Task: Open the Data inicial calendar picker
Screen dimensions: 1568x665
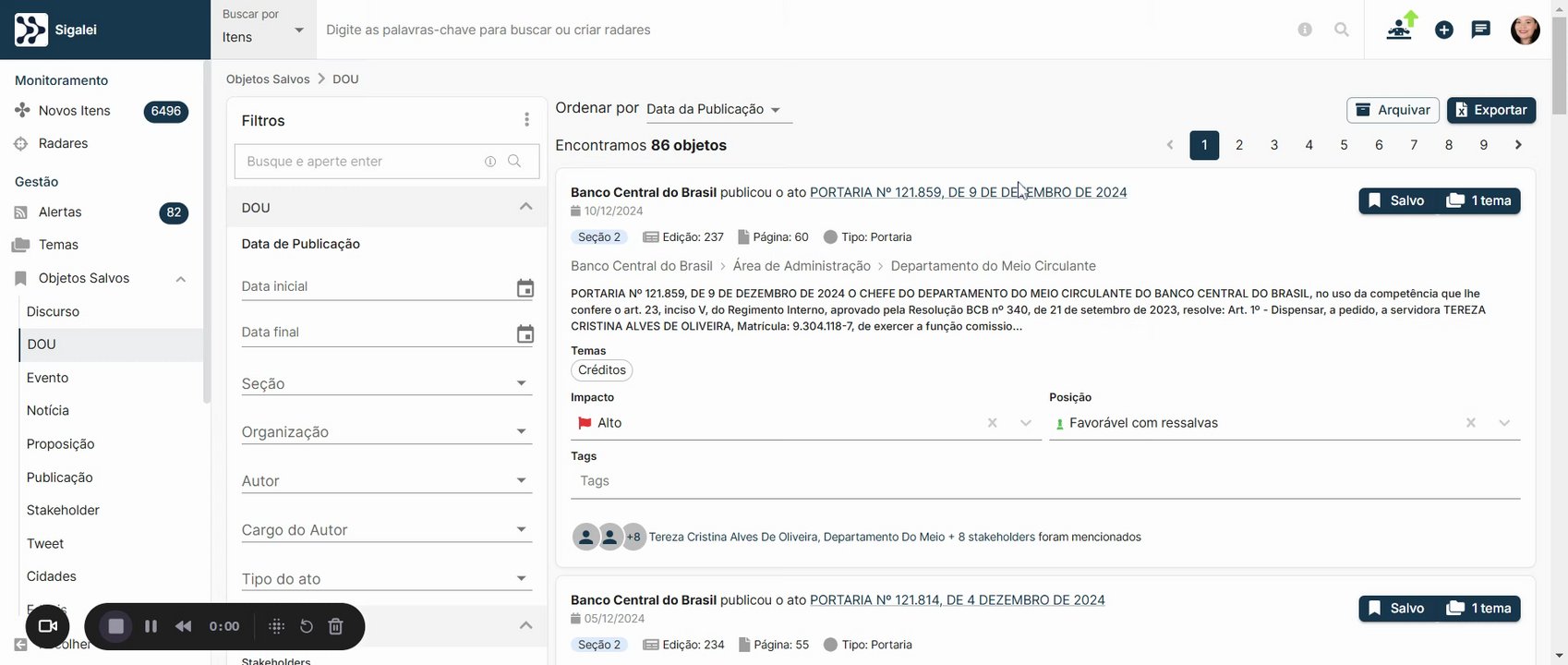Action: [x=525, y=288]
